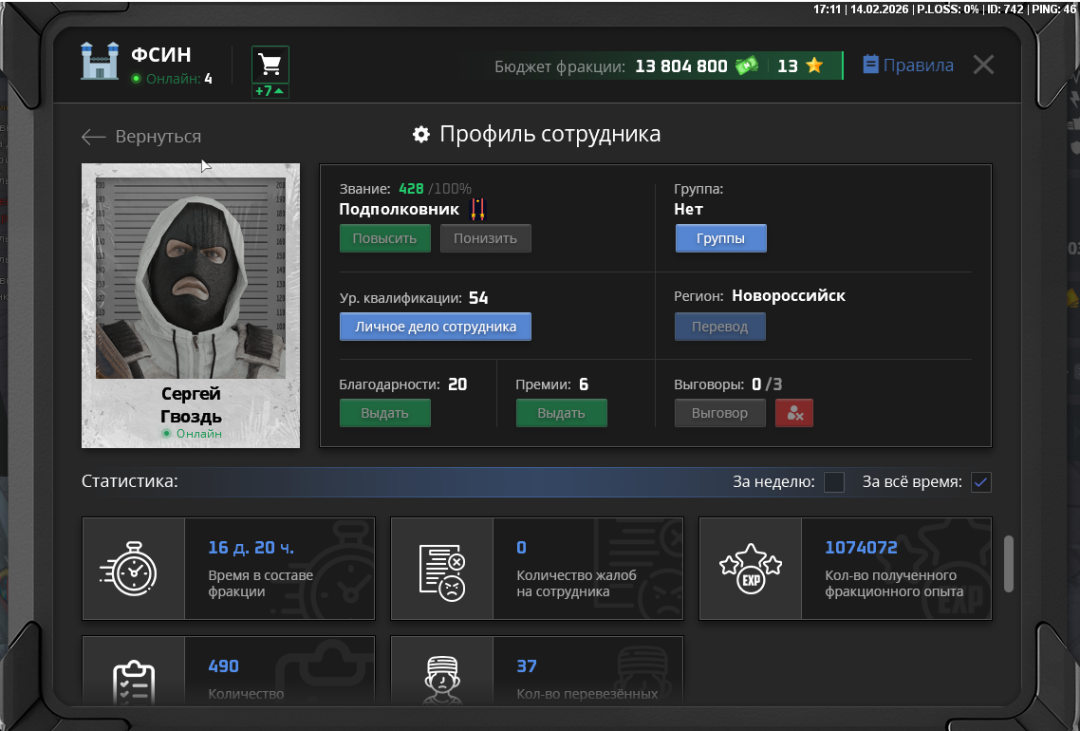
Task: Click the ФСИН castle faction icon
Action: click(x=100, y=62)
